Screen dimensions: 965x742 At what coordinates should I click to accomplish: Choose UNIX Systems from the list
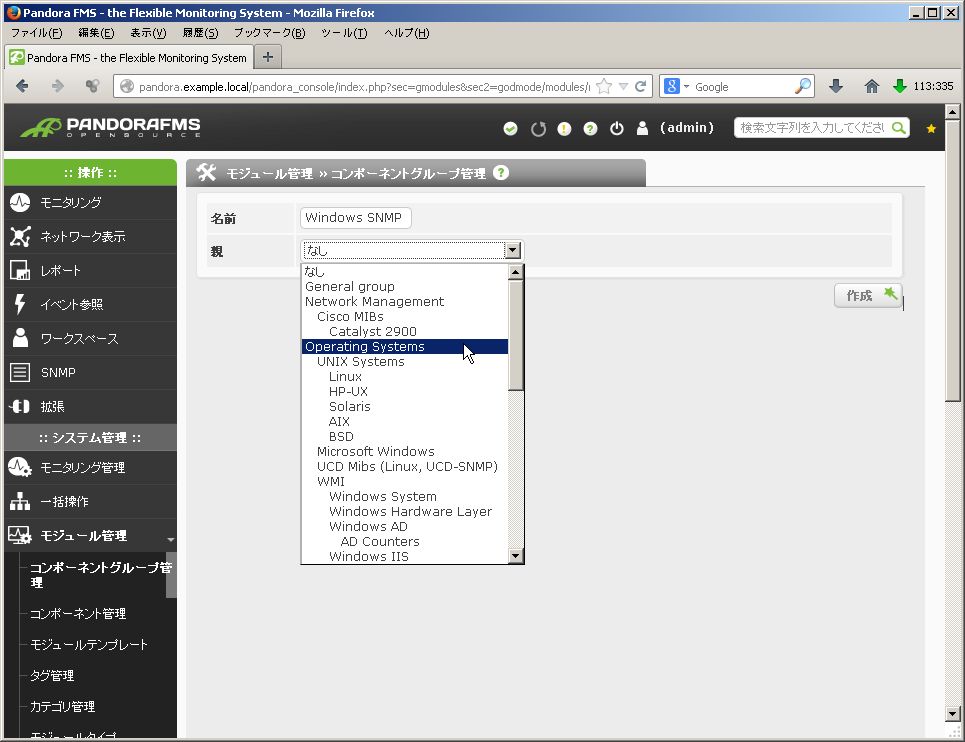point(405,362)
